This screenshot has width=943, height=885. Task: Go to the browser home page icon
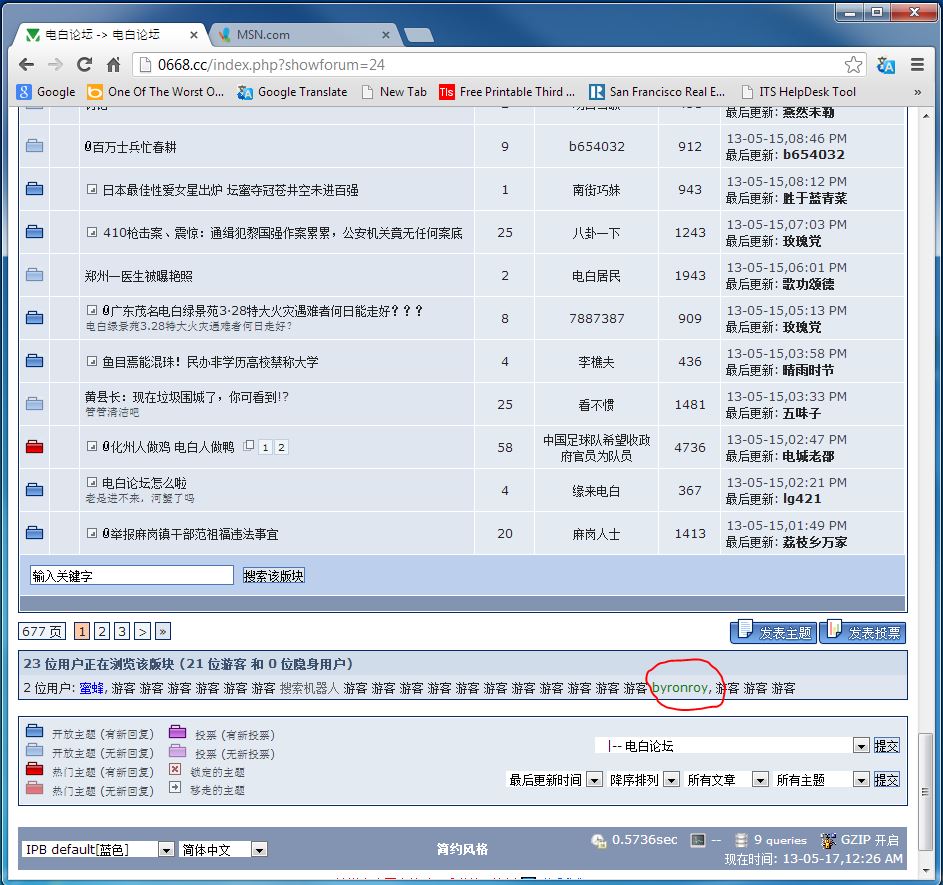114,65
